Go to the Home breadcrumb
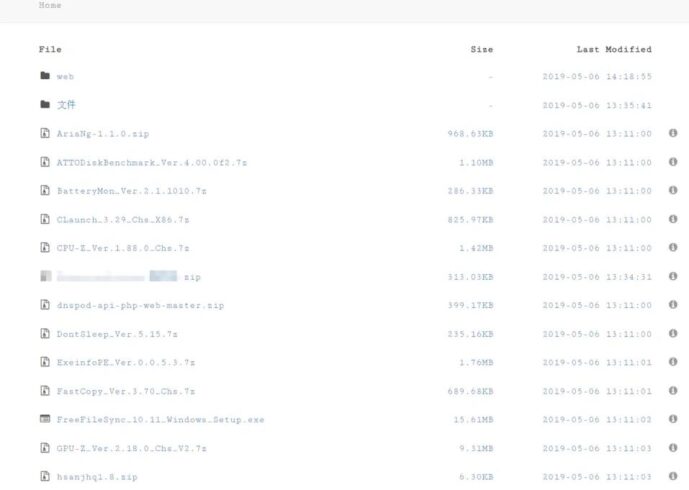The width and height of the screenshot is (689, 490). (x=50, y=6)
